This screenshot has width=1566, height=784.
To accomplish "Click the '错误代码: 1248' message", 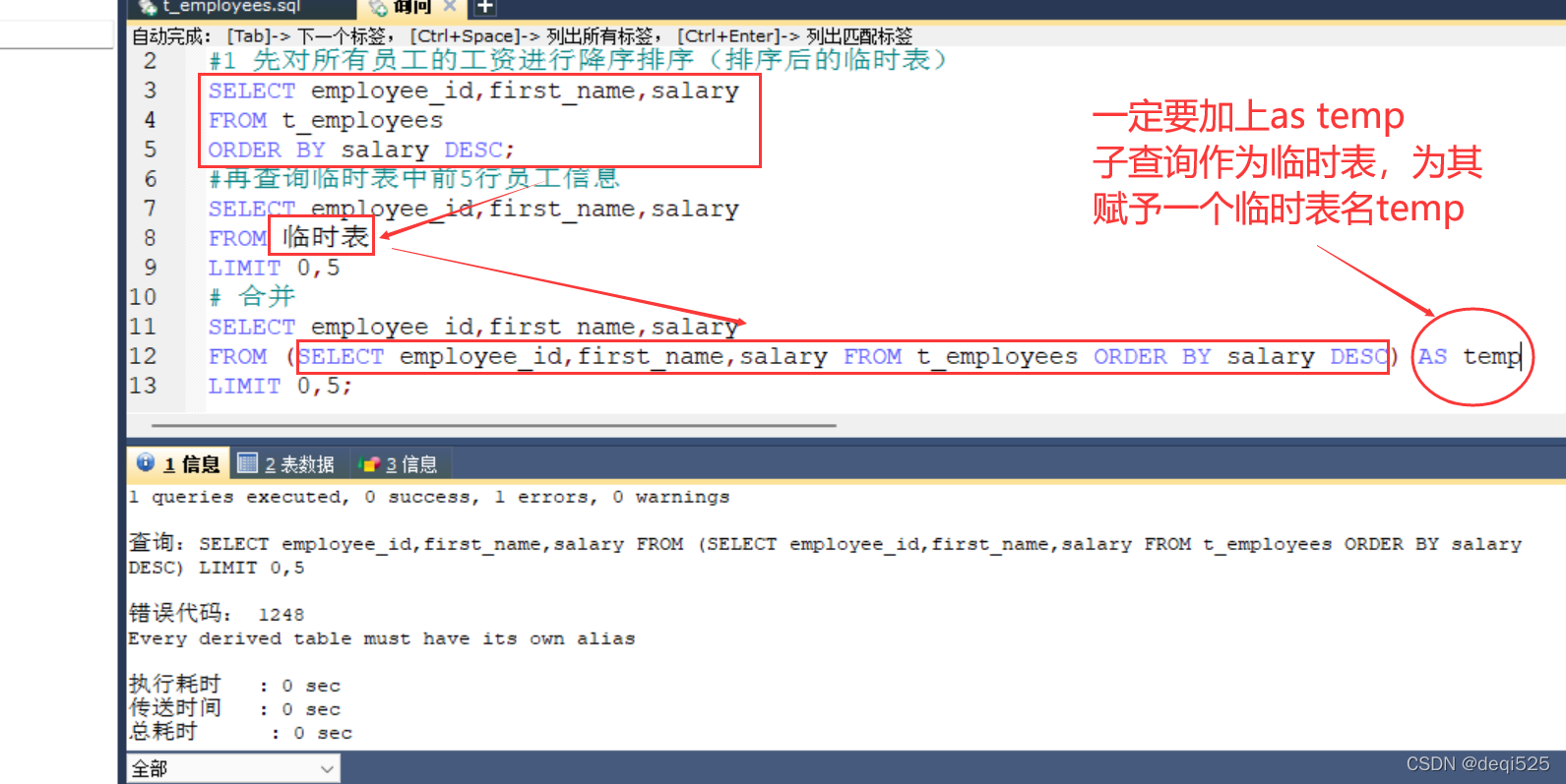I will click(x=217, y=614).
